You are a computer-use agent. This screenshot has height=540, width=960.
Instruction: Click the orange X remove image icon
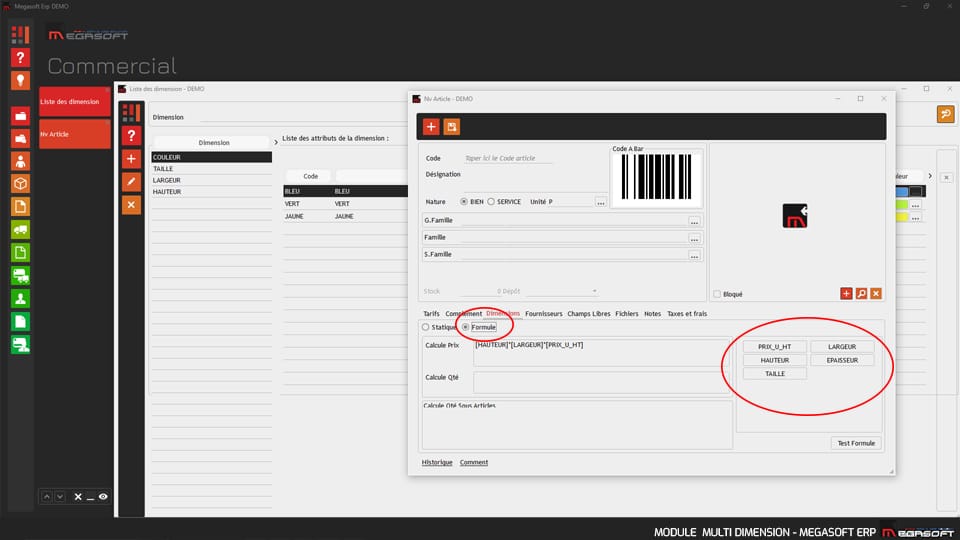[876, 293]
